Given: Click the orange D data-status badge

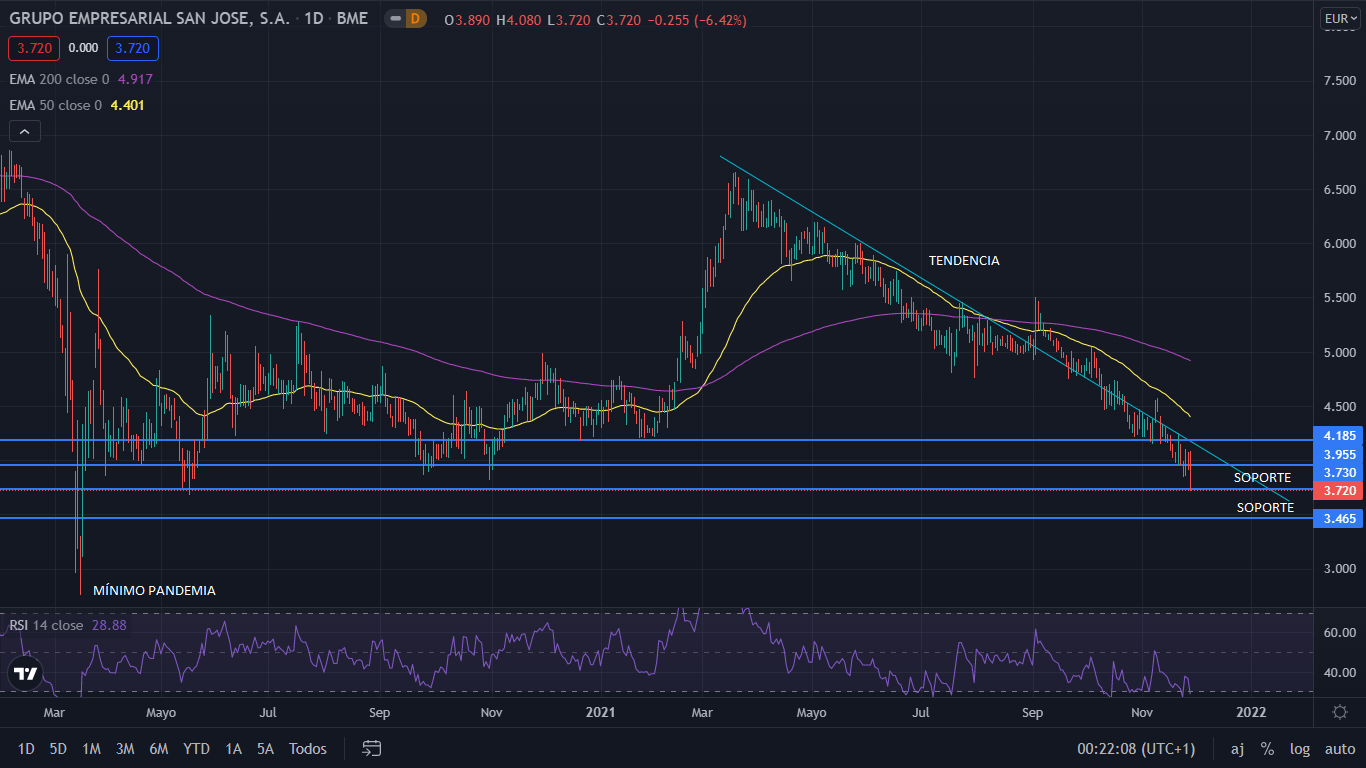Looking at the screenshot, I should 416,19.
